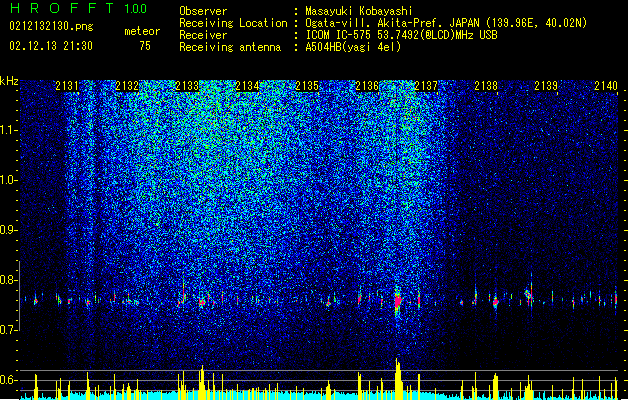
Task: Click the 1.1 kHz axis label
Action: click(x=8, y=130)
